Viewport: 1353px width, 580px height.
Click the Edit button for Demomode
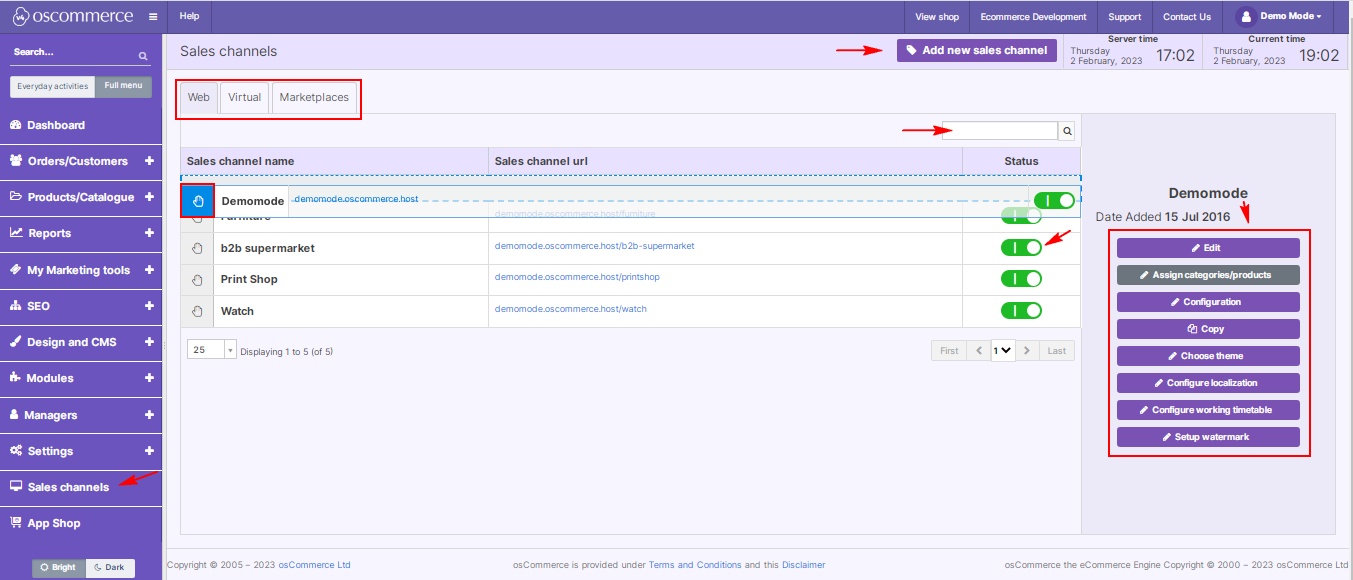(x=1208, y=248)
